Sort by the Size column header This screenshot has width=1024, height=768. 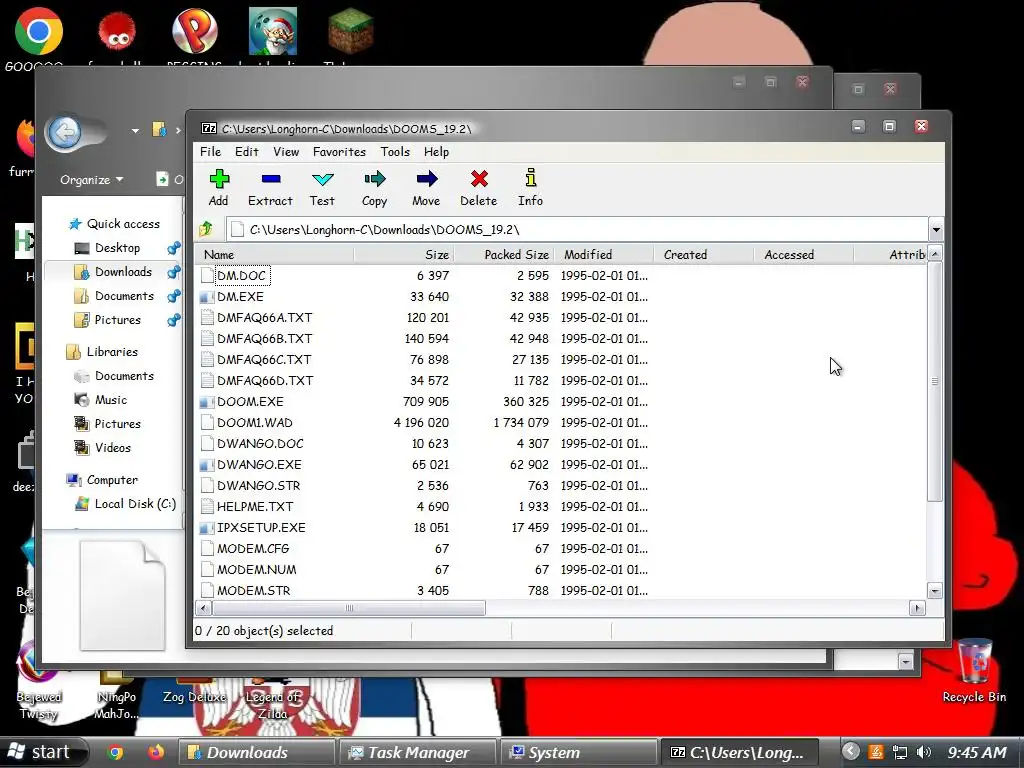click(x=404, y=255)
